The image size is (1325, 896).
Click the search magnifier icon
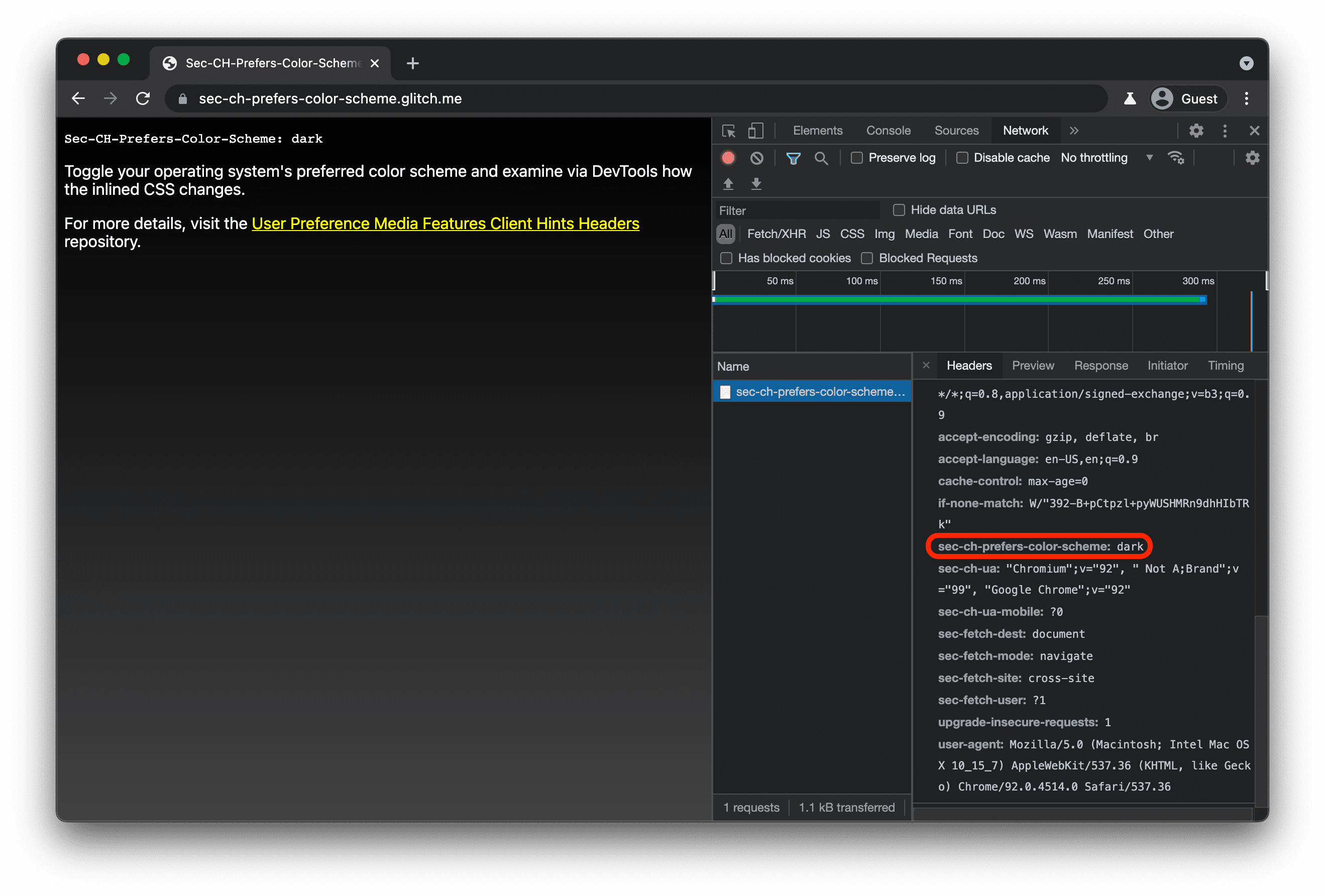(819, 157)
